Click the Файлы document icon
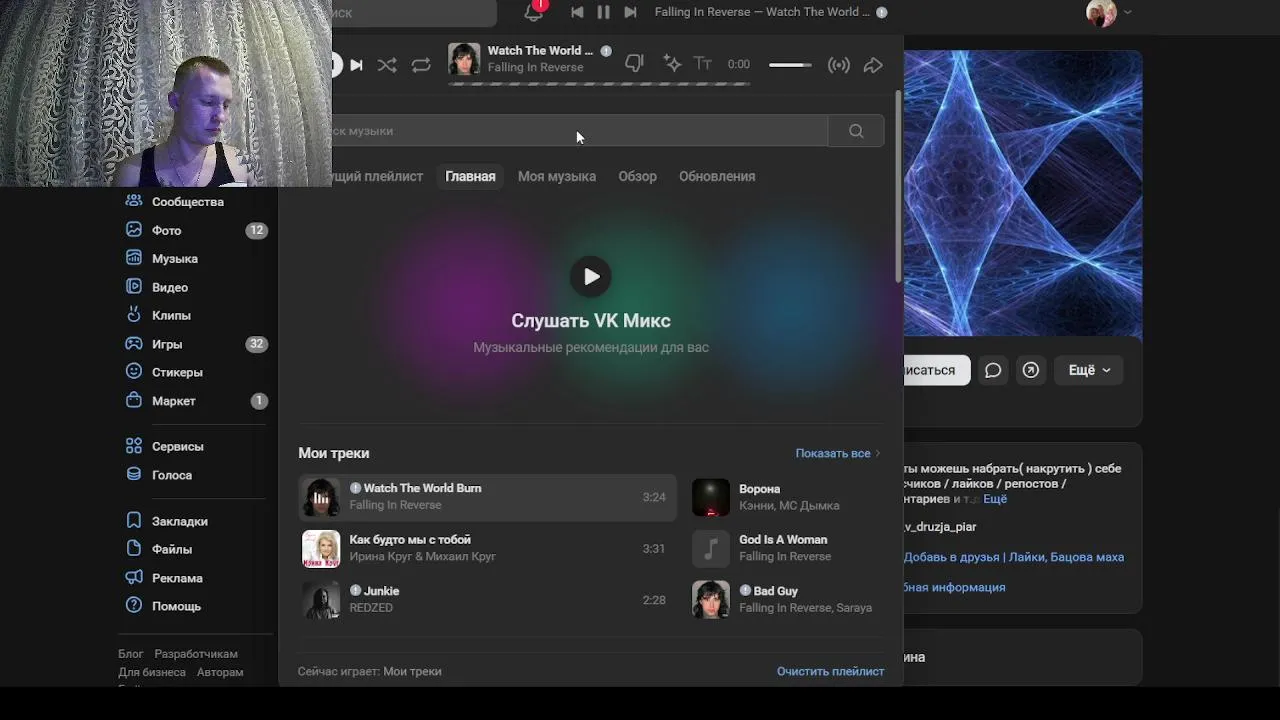1280x720 pixels. pos(134,548)
